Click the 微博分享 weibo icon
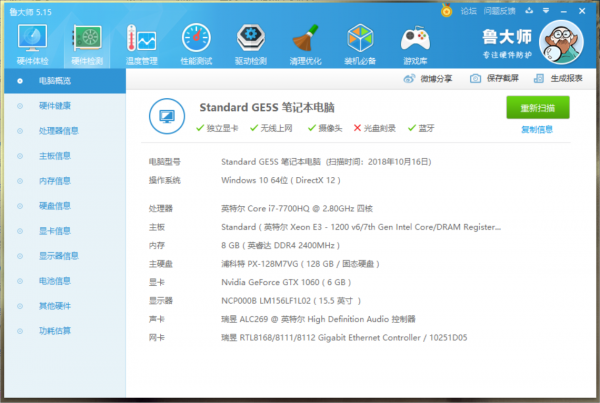This screenshot has height=403, width=600. point(409,79)
